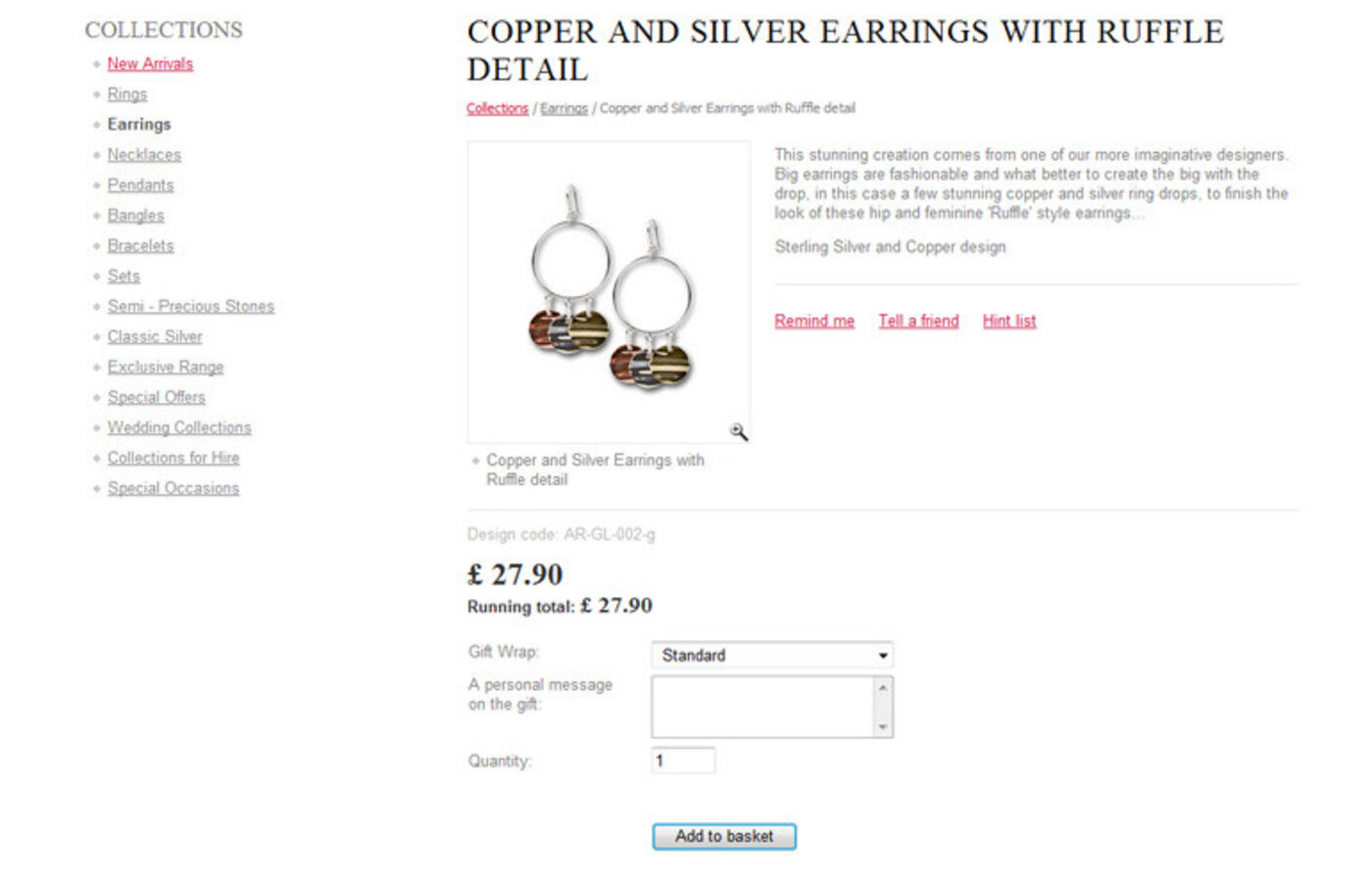Click the Tell a friend link

(x=918, y=321)
